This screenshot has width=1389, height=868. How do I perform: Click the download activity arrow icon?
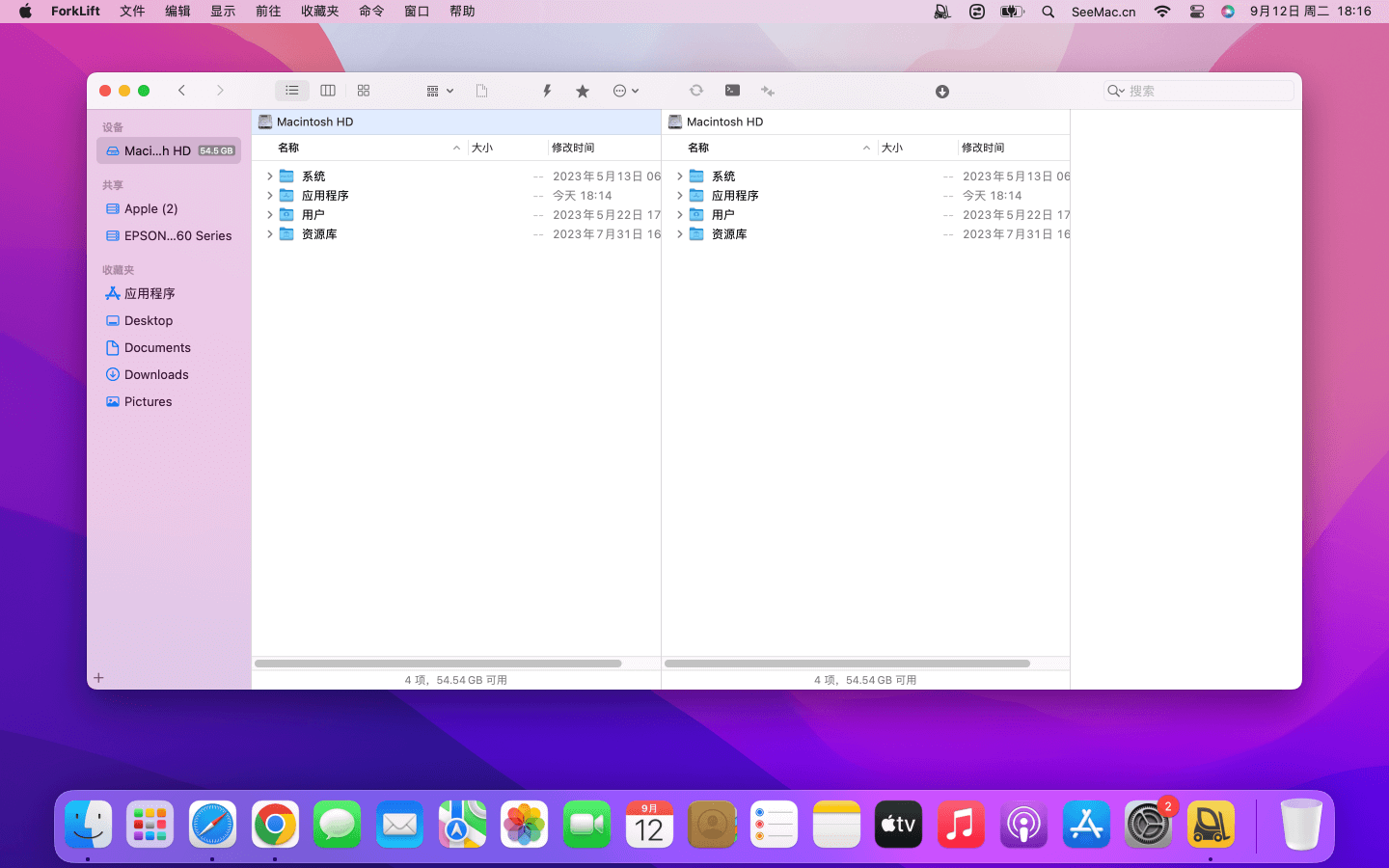pos(942,92)
